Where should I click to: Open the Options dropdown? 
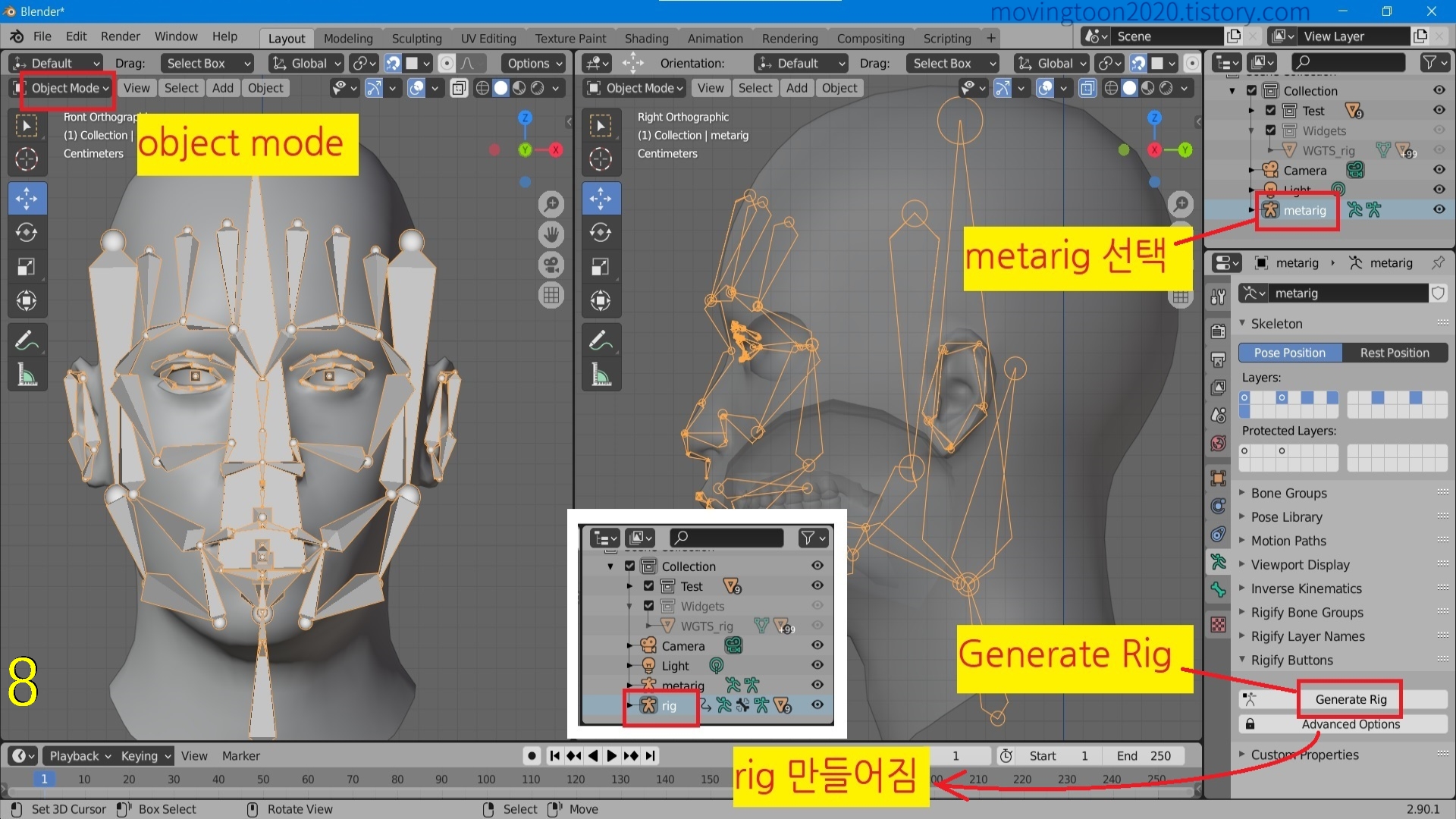tap(534, 63)
